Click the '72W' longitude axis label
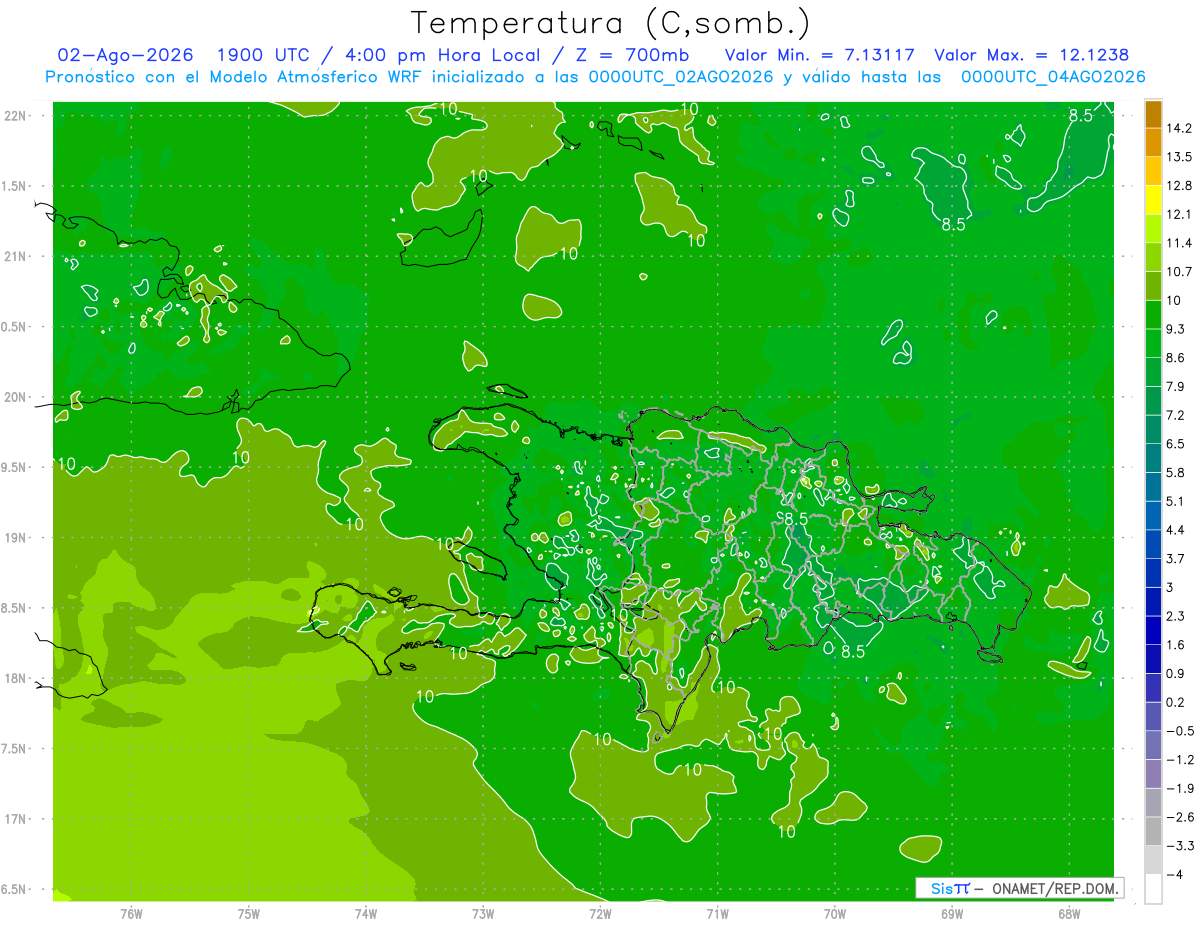This screenshot has height=927, width=1200. point(600,914)
